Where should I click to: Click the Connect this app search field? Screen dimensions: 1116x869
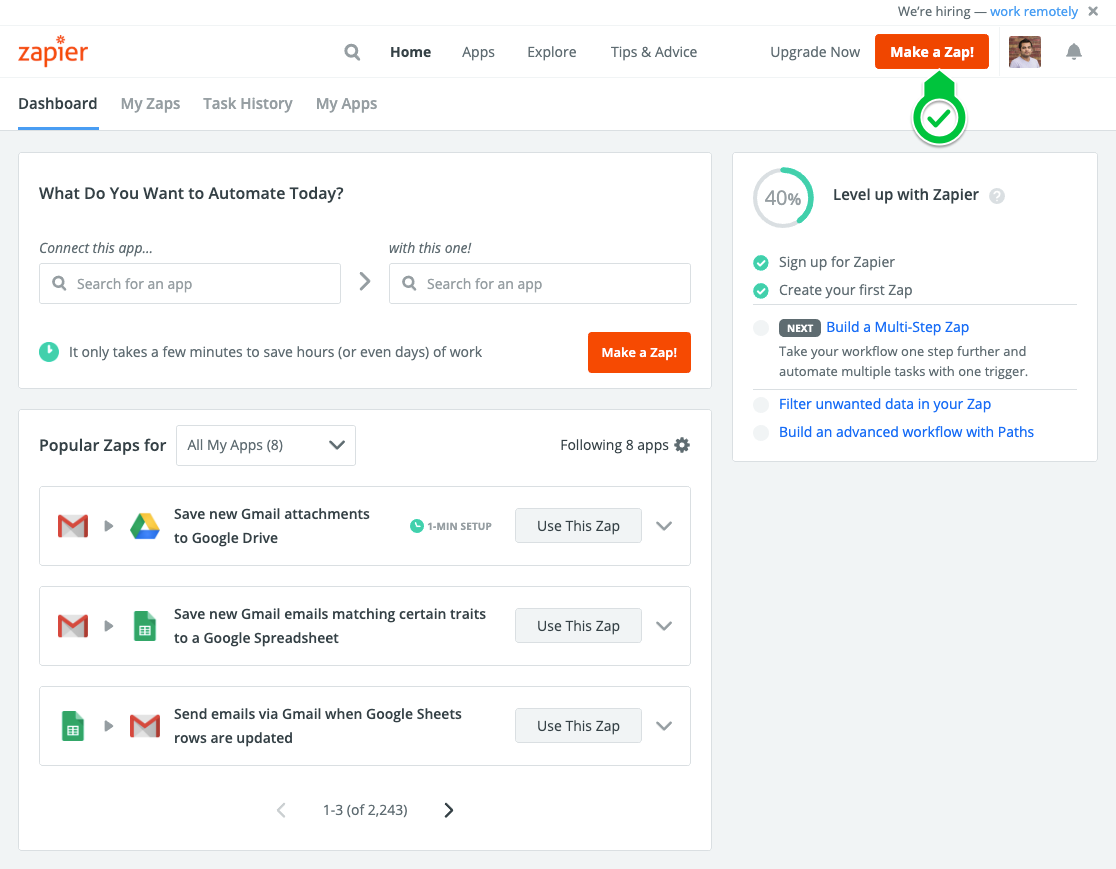pos(190,284)
